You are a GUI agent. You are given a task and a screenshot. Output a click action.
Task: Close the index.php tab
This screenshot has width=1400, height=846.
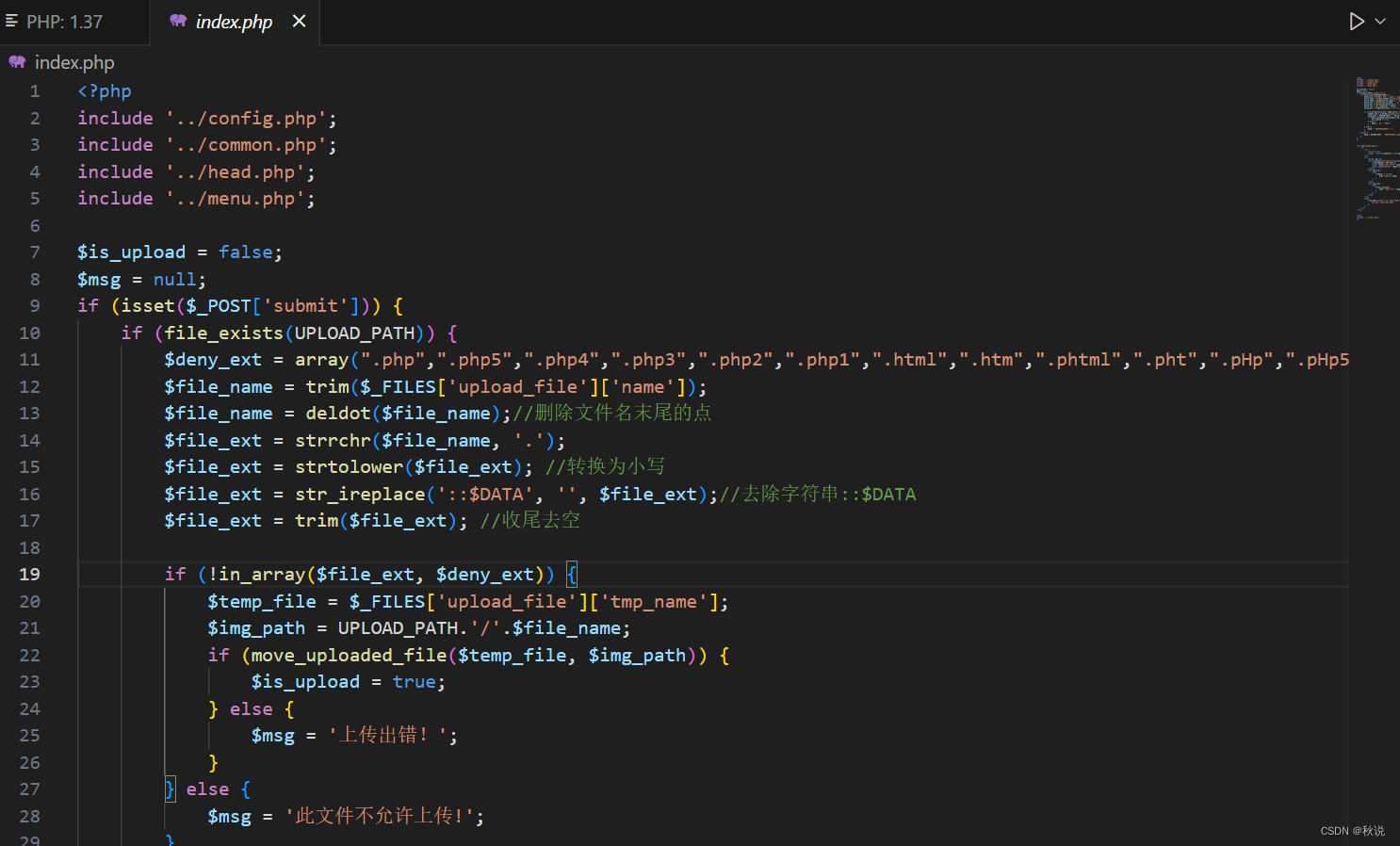(x=299, y=21)
